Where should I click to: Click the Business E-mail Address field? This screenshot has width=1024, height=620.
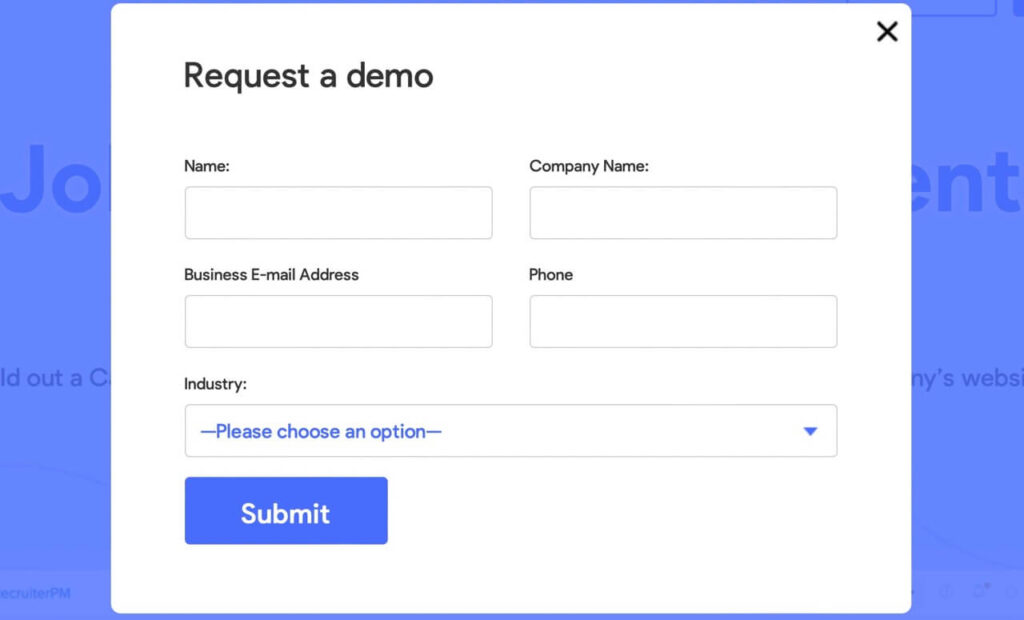(x=338, y=321)
